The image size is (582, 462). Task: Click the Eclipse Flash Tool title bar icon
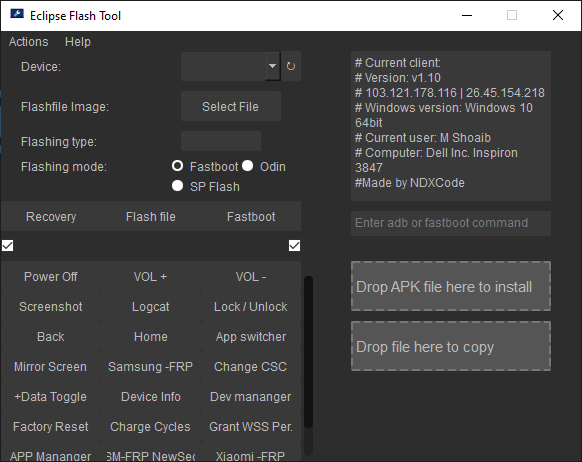(x=17, y=14)
